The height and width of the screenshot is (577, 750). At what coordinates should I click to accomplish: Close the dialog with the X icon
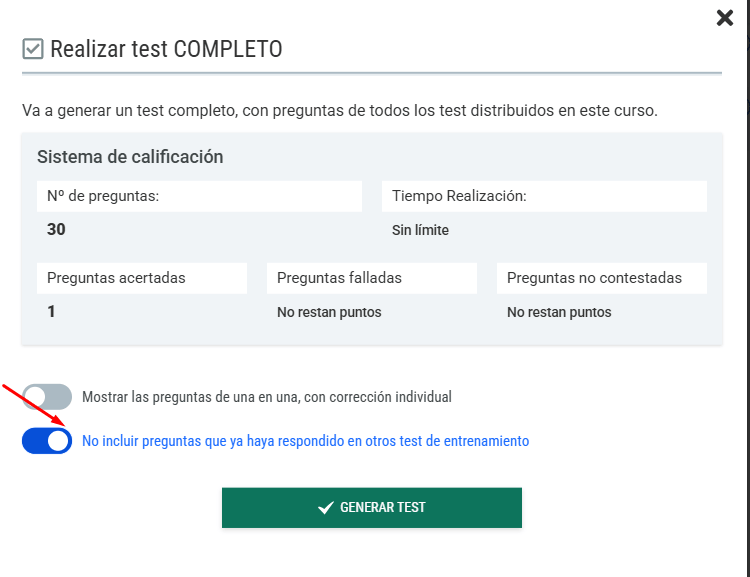click(725, 18)
